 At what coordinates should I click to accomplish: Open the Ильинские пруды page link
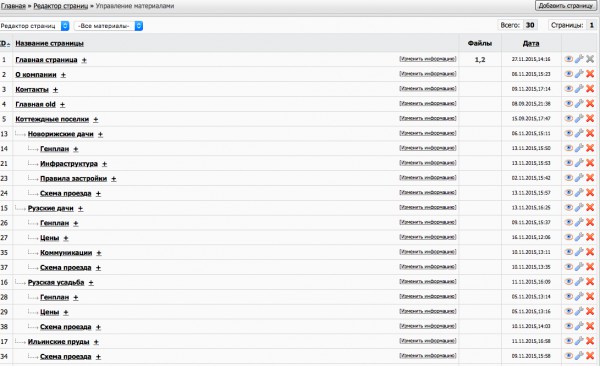(x=59, y=341)
